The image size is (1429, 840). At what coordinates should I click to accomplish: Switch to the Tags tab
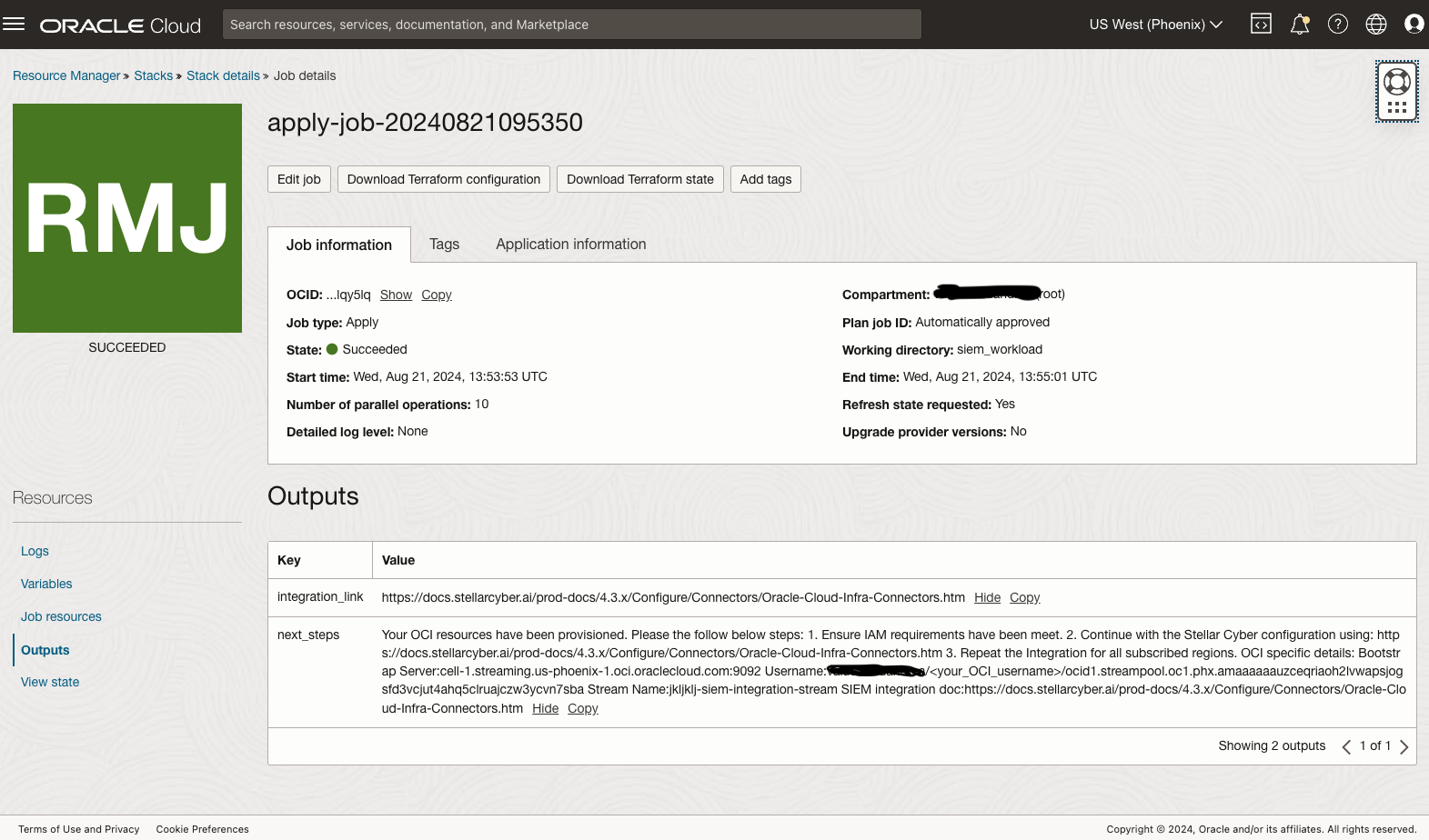444,244
